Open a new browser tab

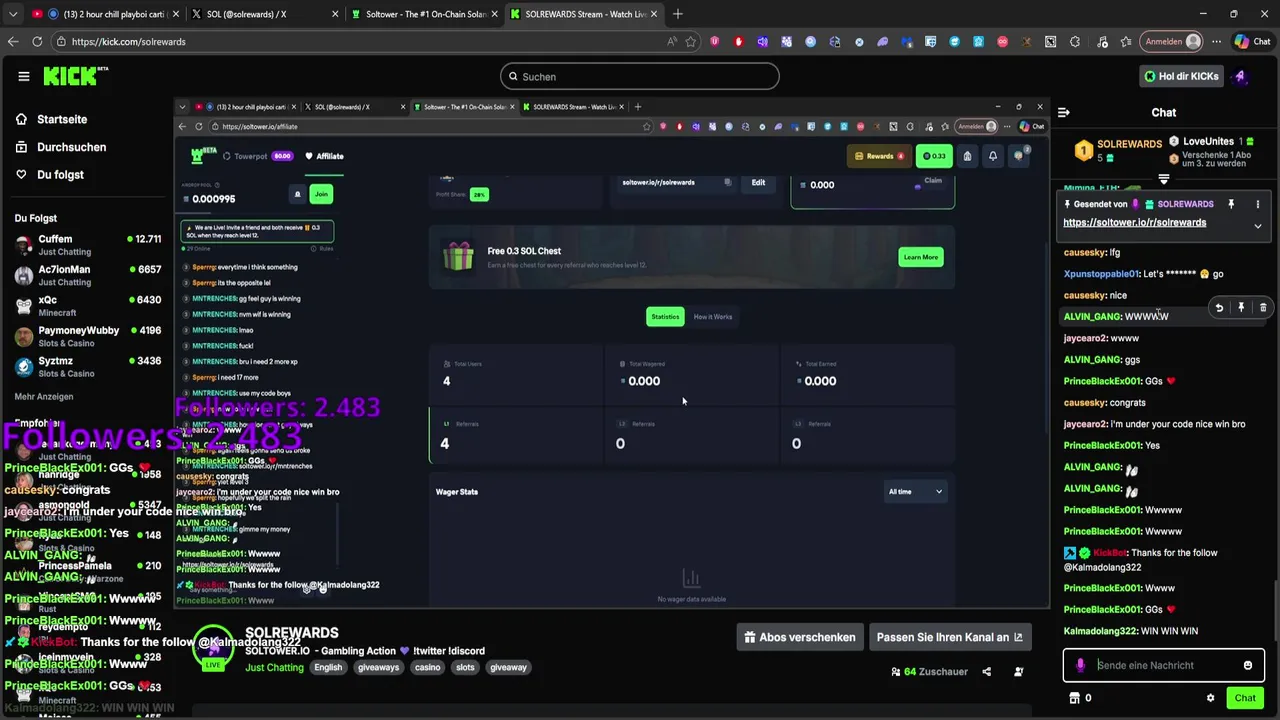(678, 14)
